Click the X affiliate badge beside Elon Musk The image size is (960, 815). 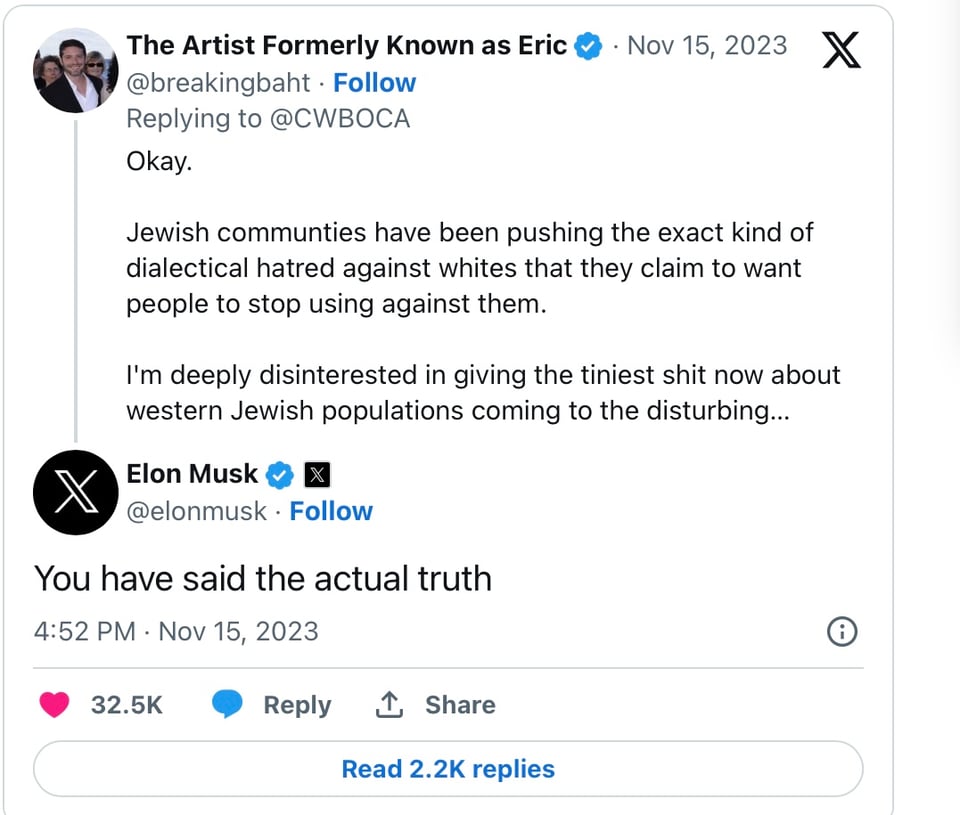316,474
